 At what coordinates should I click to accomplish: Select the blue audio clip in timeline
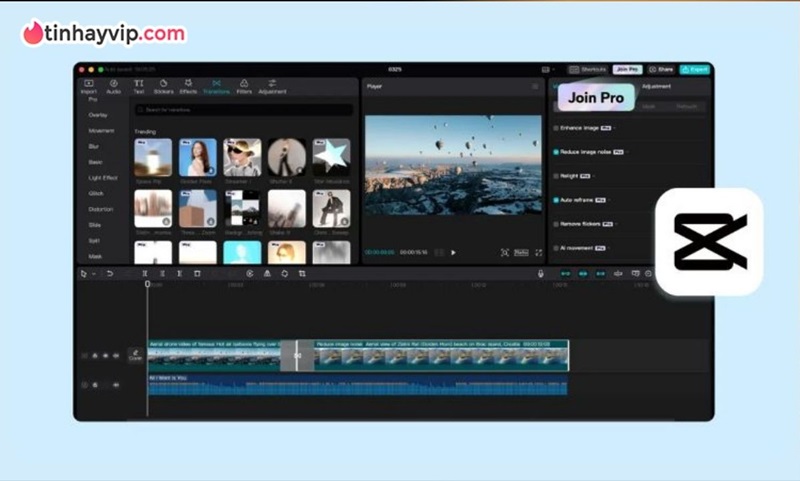[x=357, y=385]
